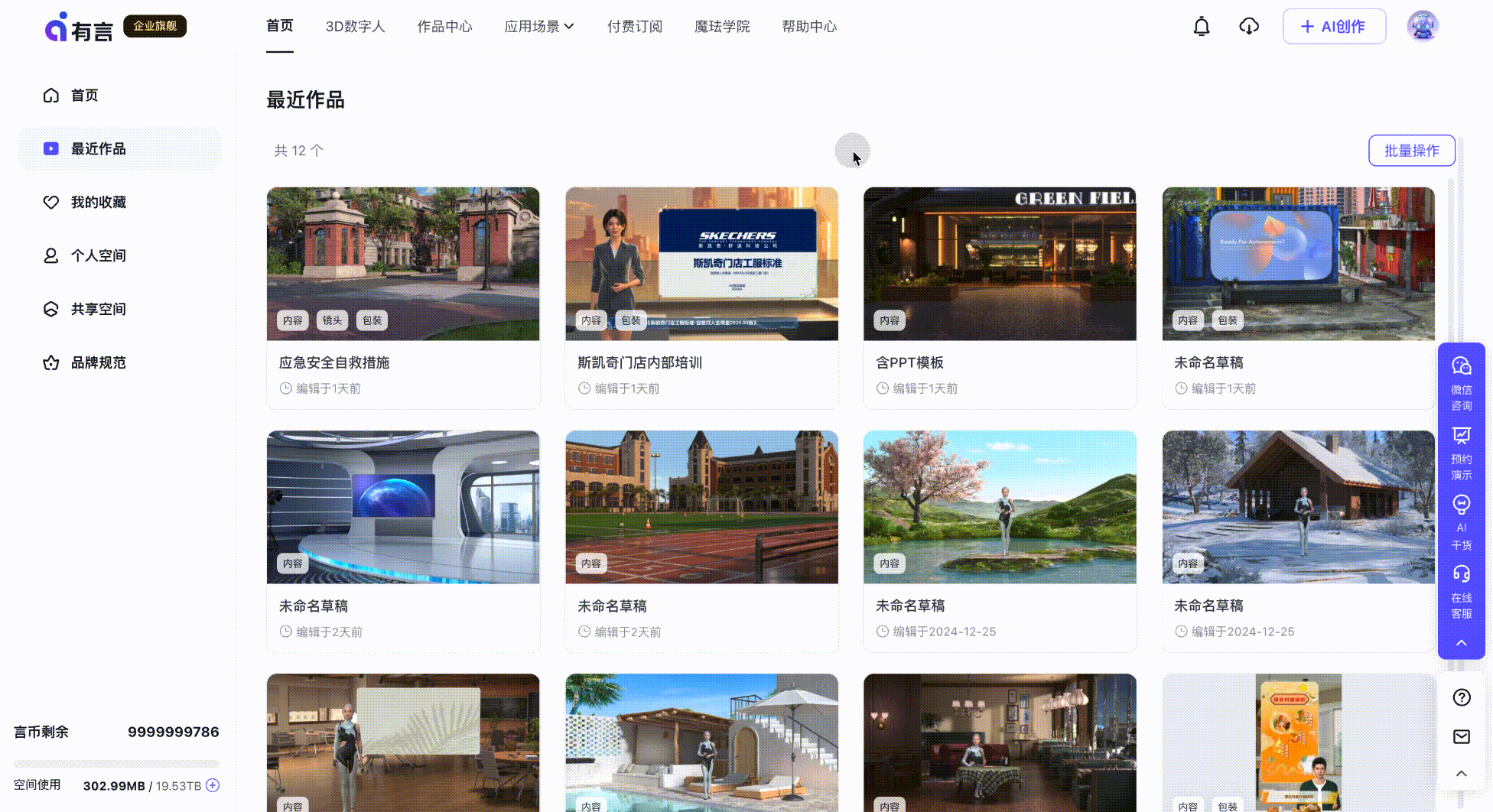Click the 内容 tag on 含PPT模板
The height and width of the screenshot is (812, 1493).
coord(890,320)
